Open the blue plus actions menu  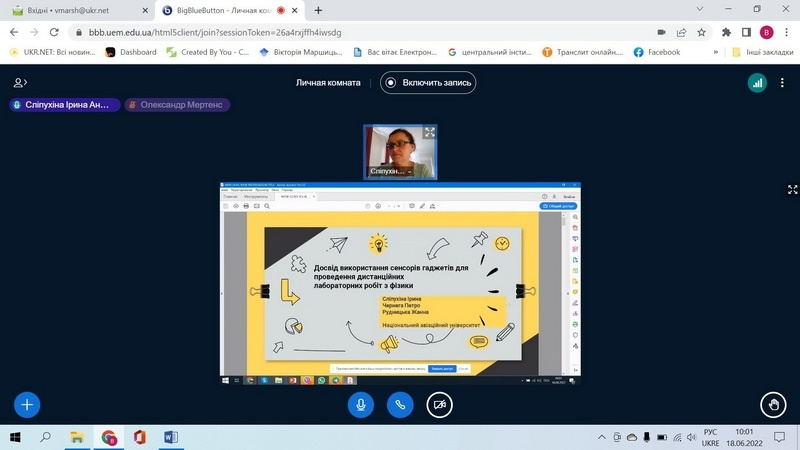[x=27, y=404]
